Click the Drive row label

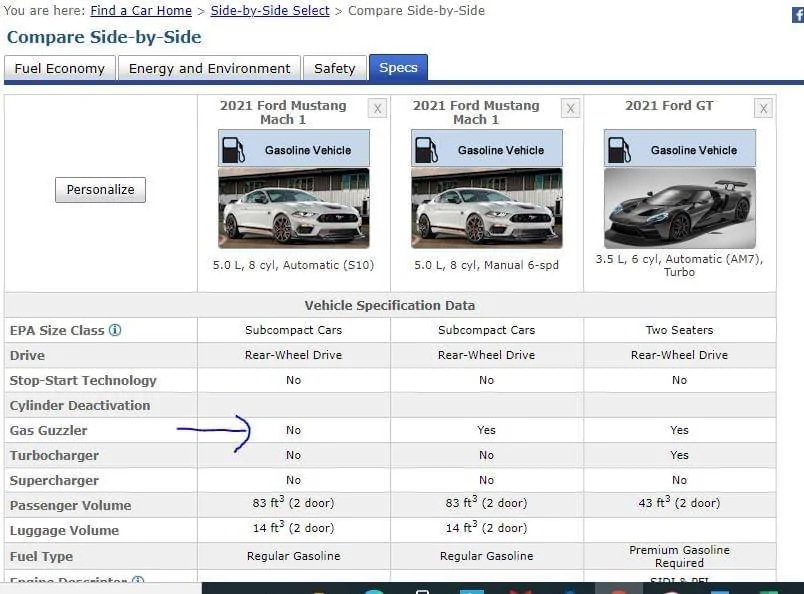[27, 355]
